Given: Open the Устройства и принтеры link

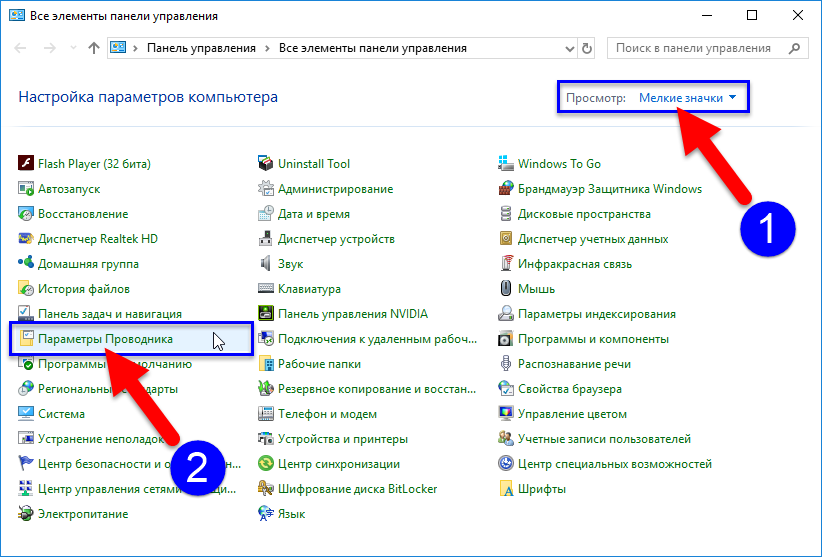Looking at the screenshot, I should pyautogui.click(x=343, y=439).
